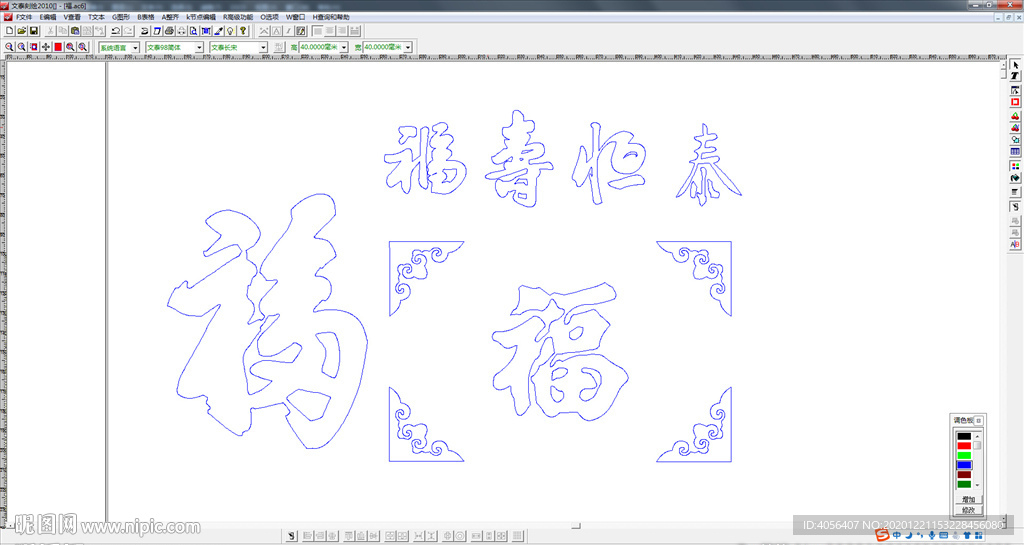
Task: Click the Sogou input method S icon
Action: click(882, 535)
